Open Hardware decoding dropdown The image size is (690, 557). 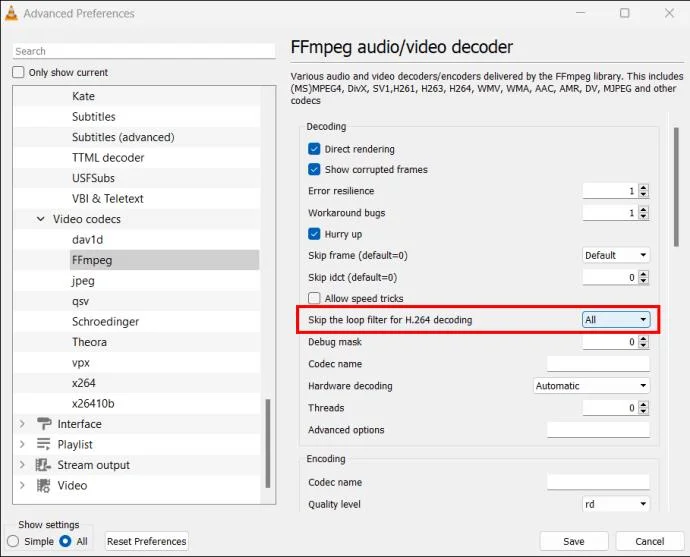(x=591, y=386)
